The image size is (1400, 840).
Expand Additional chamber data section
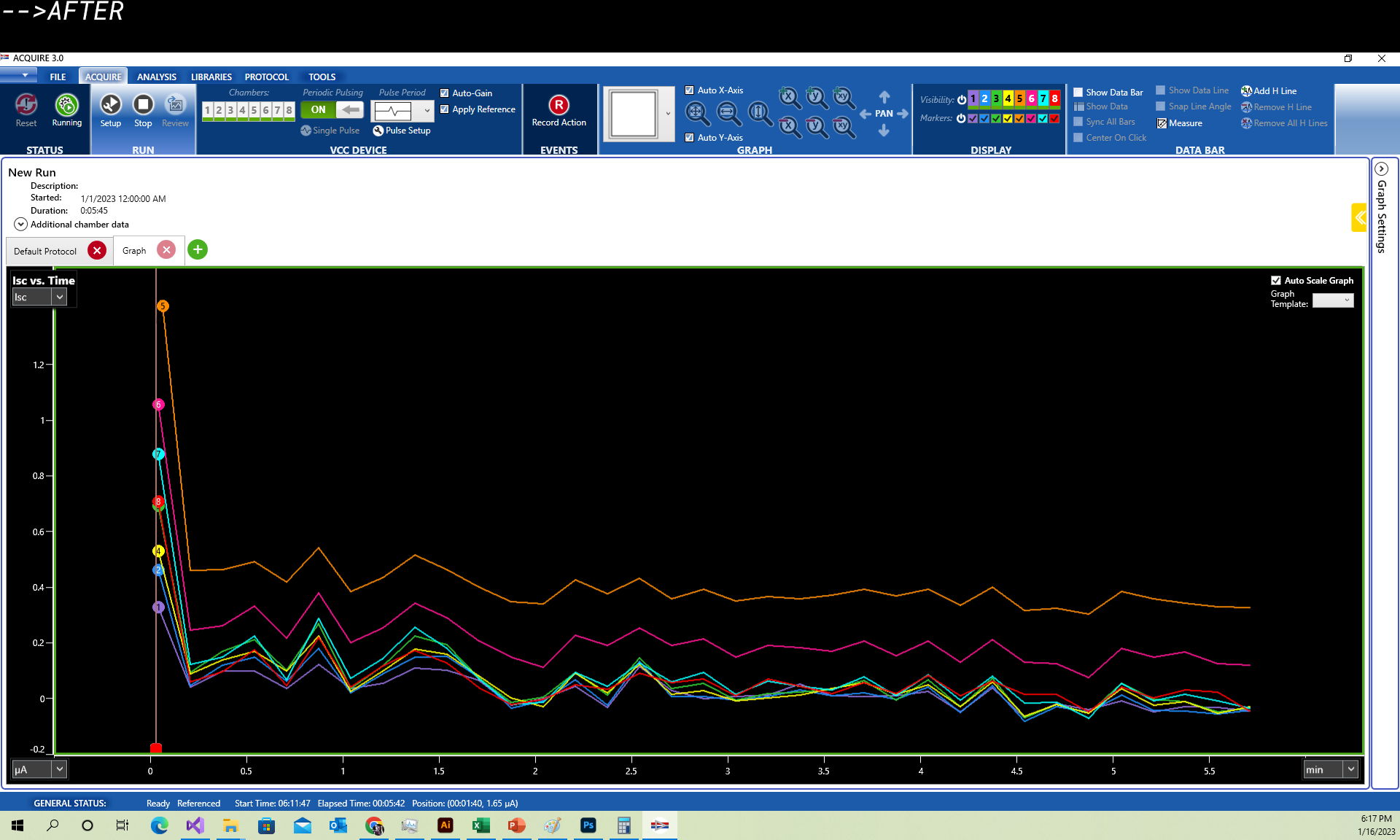(20, 225)
